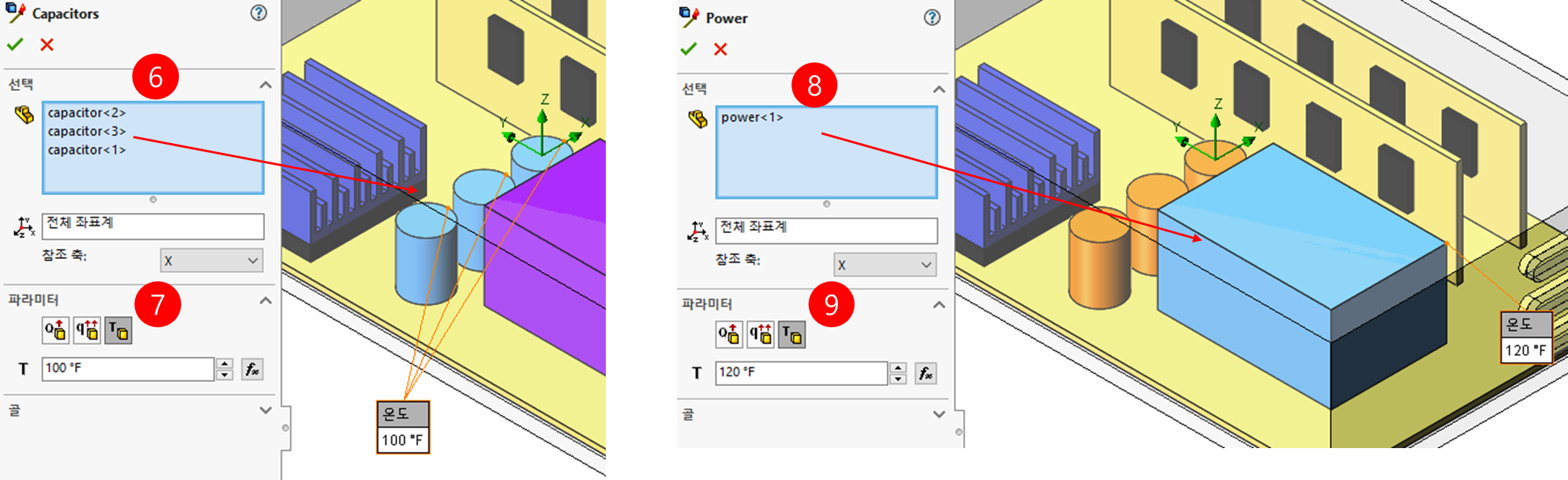
Task: Select capacitor<3> in selection list
Action: (87, 131)
